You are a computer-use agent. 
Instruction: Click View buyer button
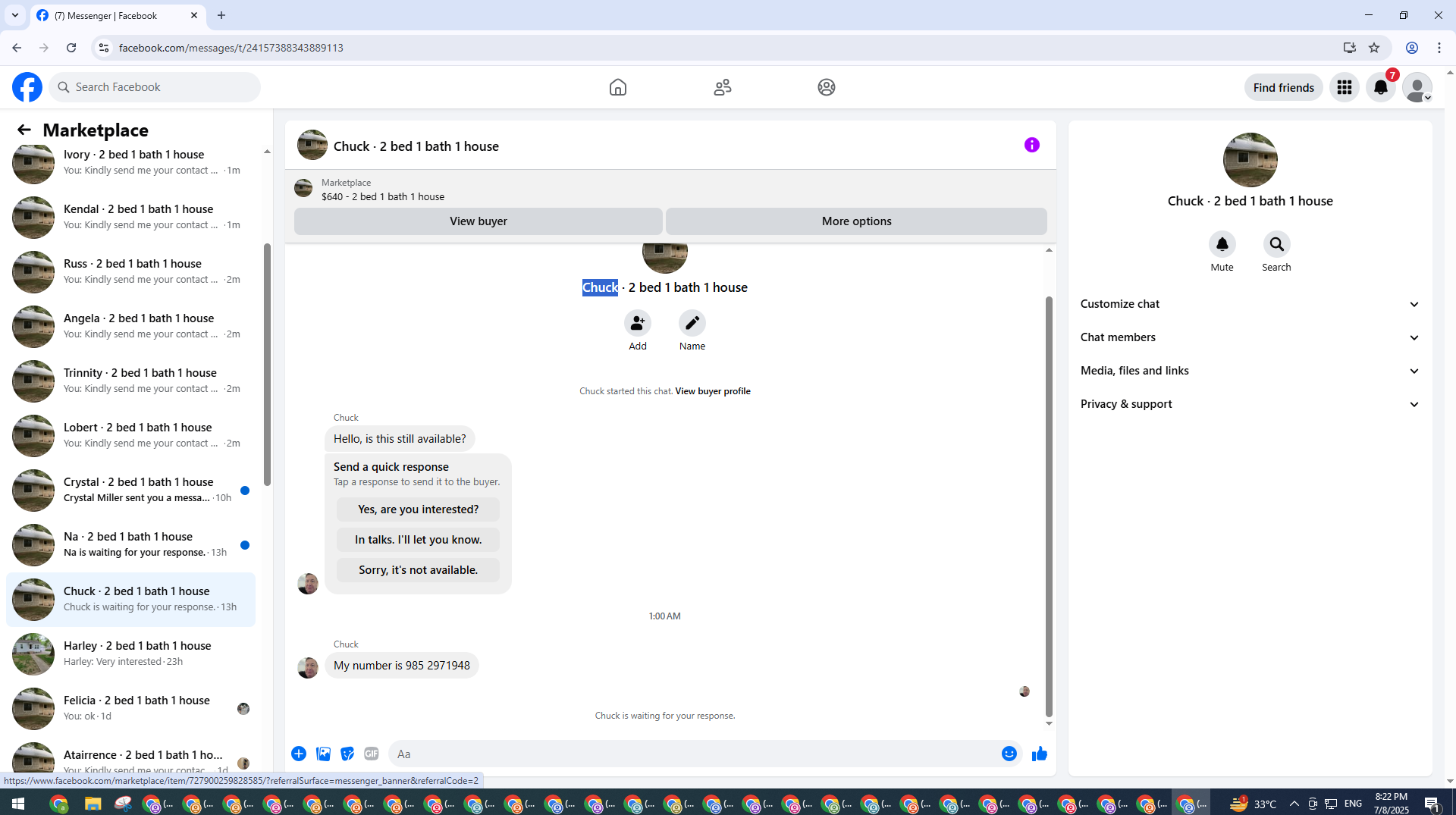pyautogui.click(x=479, y=221)
